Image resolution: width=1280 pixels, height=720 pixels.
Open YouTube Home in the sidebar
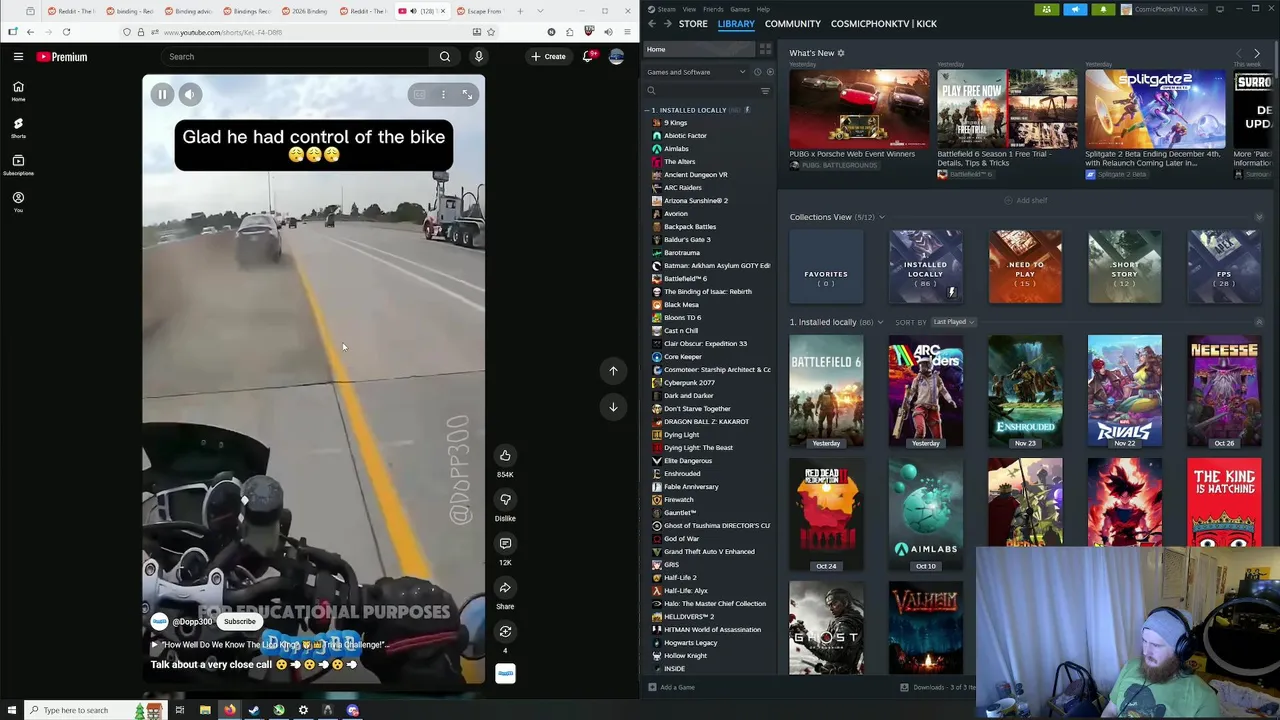tap(18, 91)
